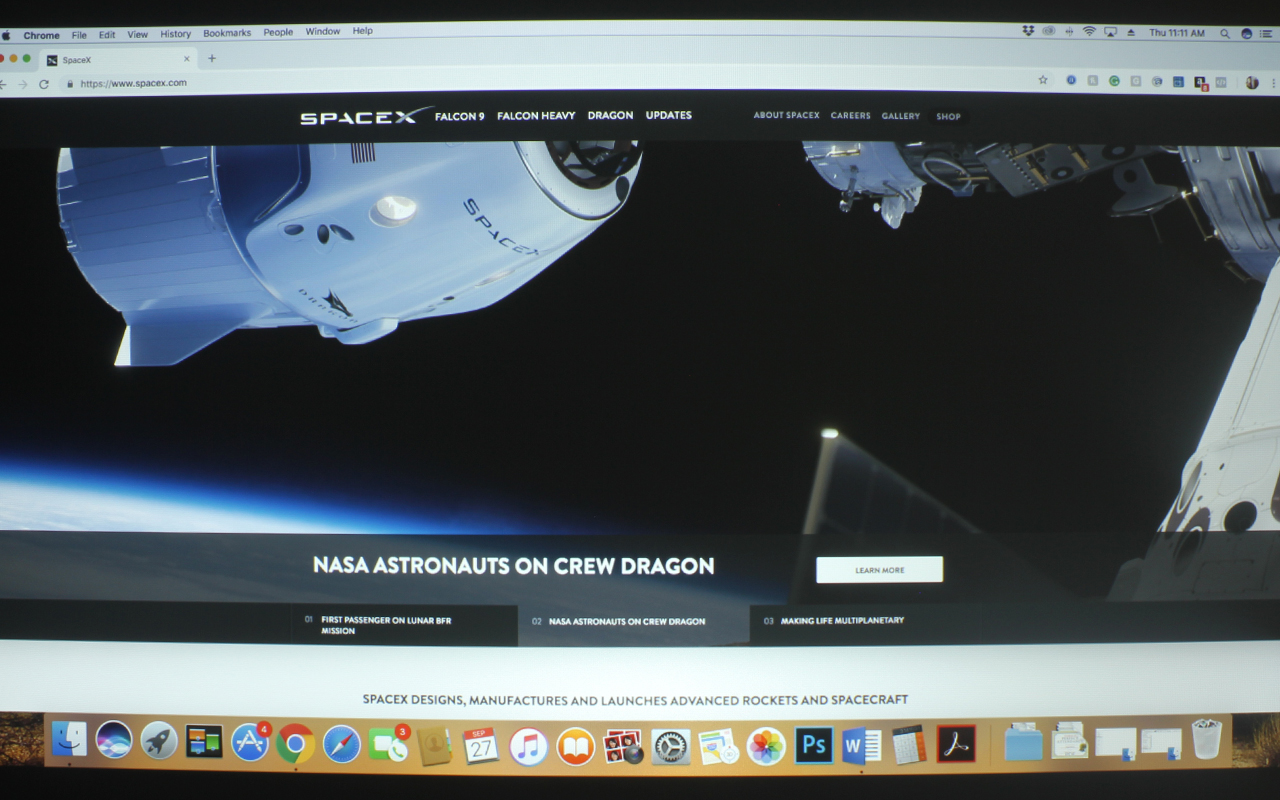The width and height of the screenshot is (1280, 800).
Task: Open Photos app in the Dock
Action: 766,747
